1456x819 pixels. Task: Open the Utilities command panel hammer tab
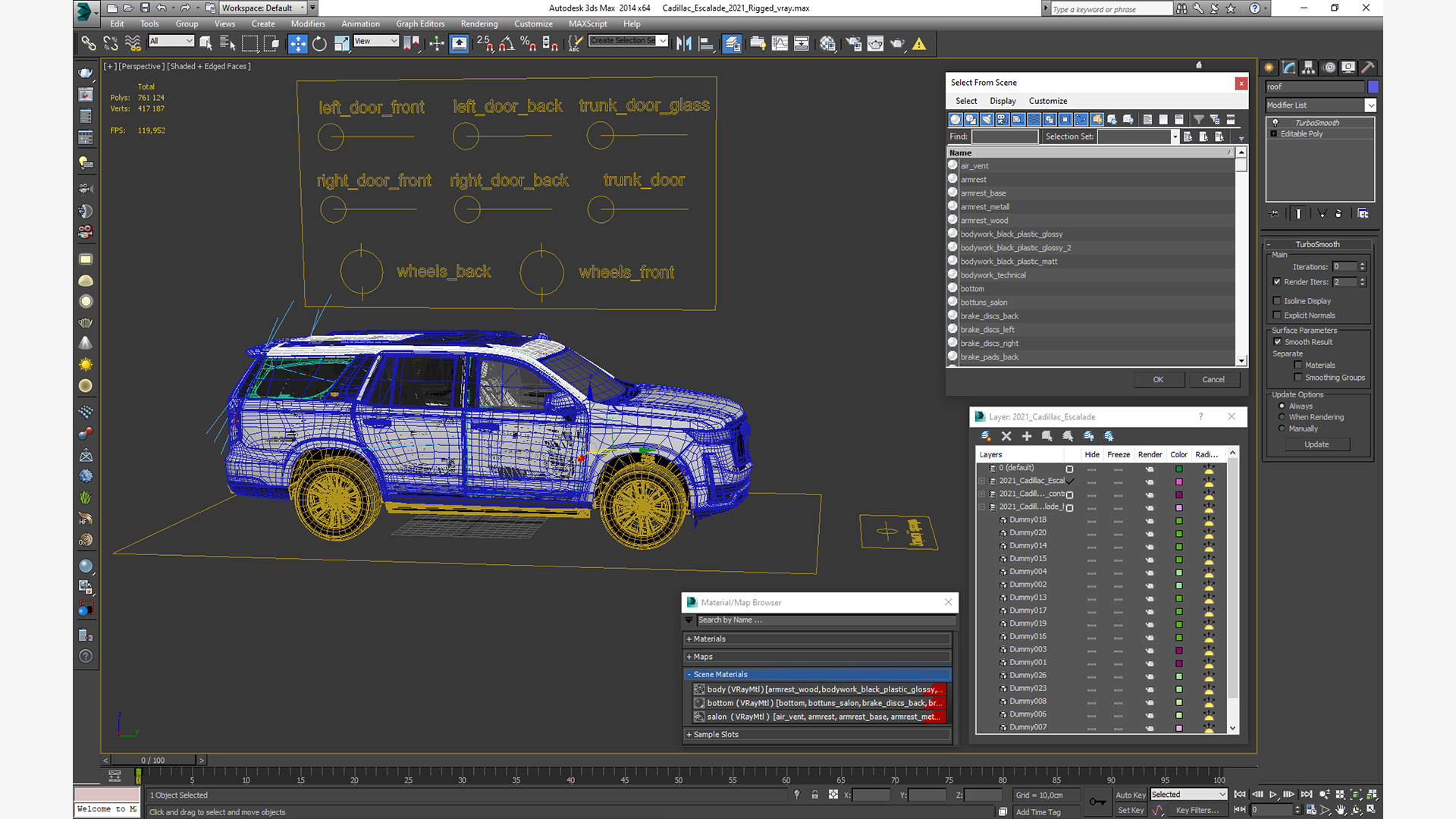coord(1368,67)
